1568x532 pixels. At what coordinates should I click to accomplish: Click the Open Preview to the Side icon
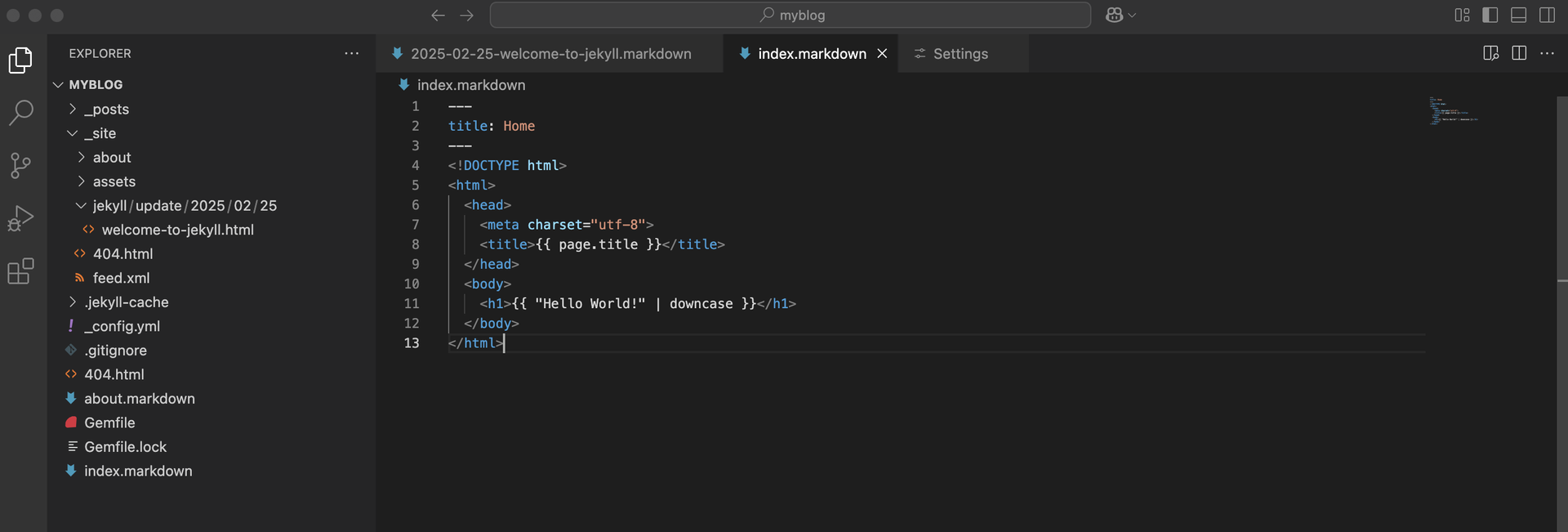point(1490,53)
